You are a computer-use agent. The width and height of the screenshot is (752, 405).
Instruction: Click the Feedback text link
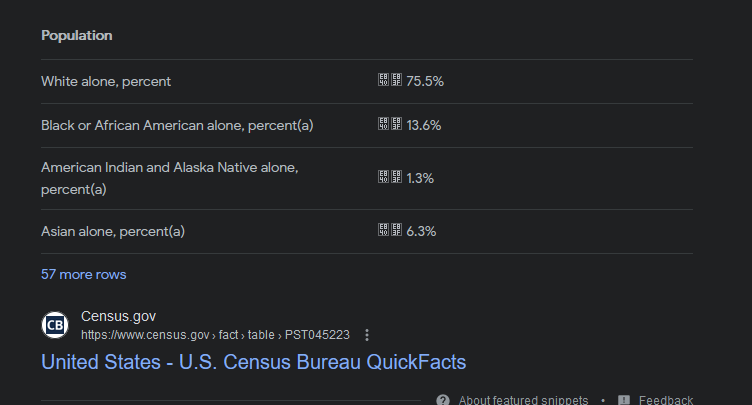click(666, 400)
